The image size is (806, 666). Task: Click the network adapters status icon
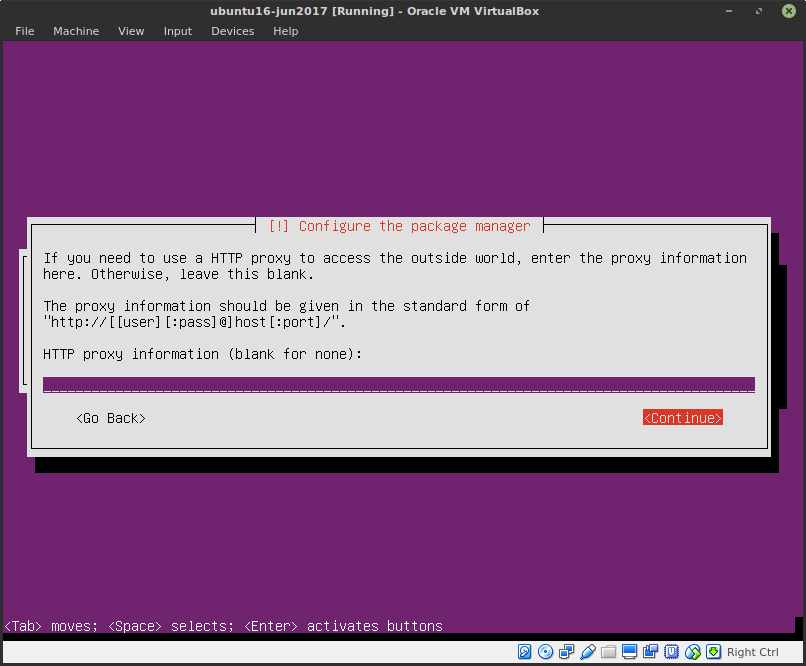pyautogui.click(x=567, y=651)
